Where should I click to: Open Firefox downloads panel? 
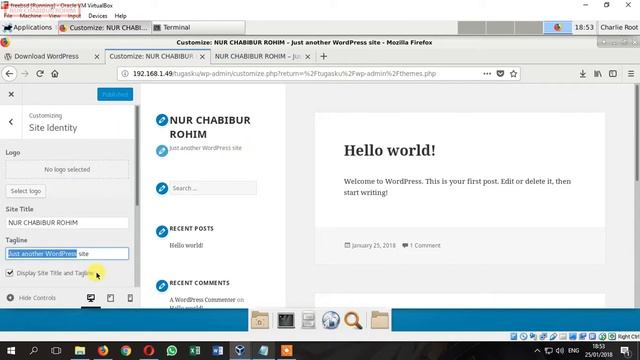tap(582, 74)
